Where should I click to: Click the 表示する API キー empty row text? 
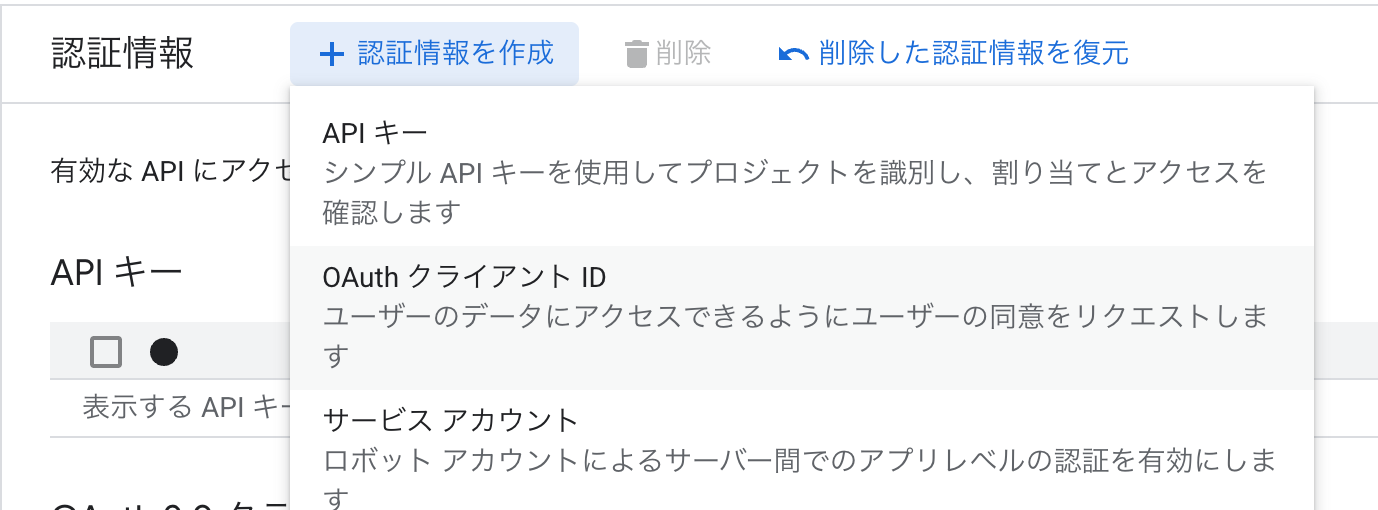pyautogui.click(x=186, y=408)
